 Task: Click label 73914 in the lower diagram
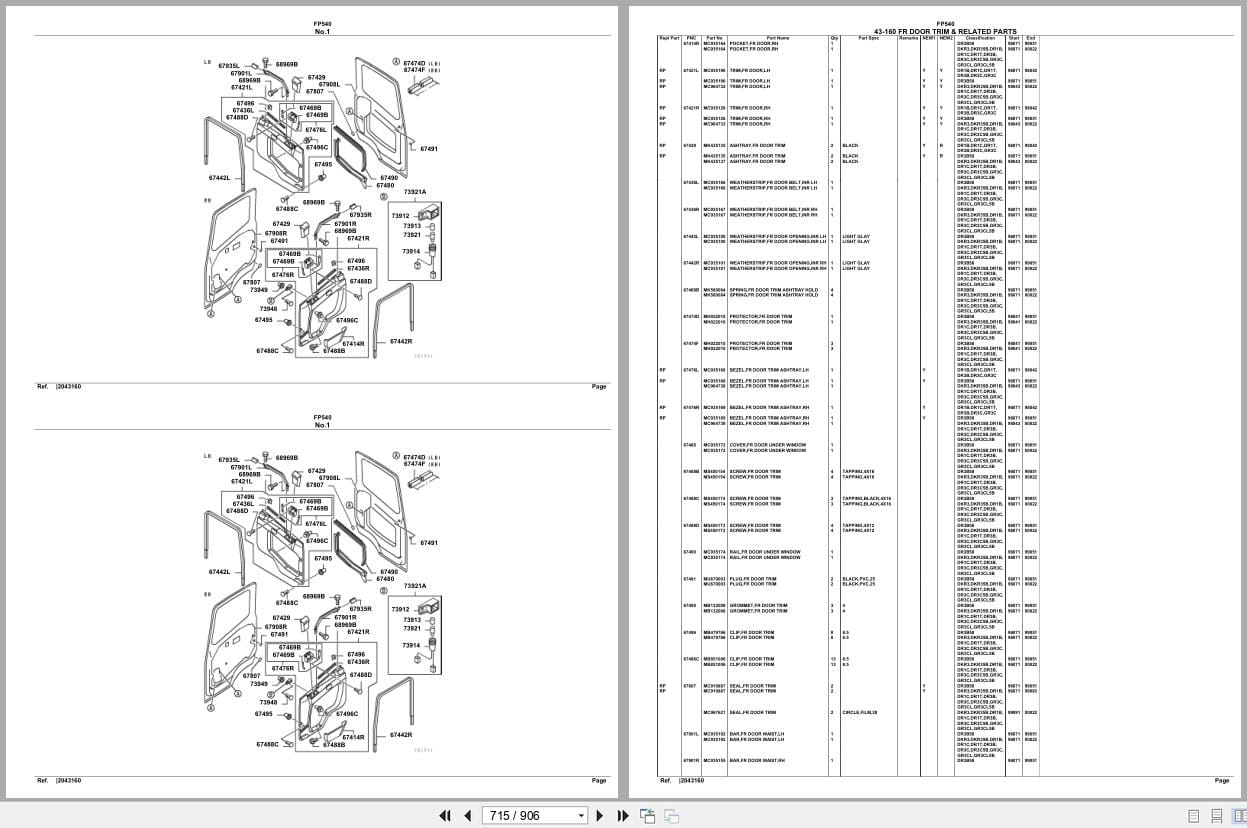tap(412, 645)
